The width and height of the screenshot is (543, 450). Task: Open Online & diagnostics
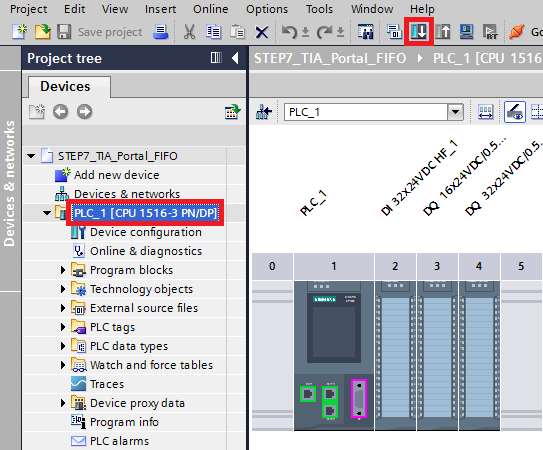click(146, 251)
